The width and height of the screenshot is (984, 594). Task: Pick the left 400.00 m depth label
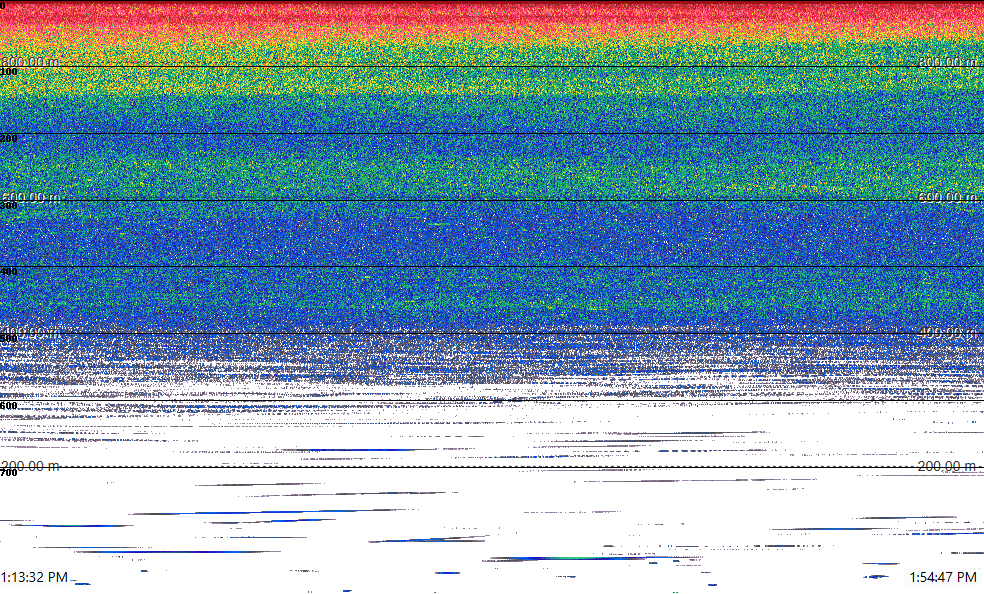[30, 331]
